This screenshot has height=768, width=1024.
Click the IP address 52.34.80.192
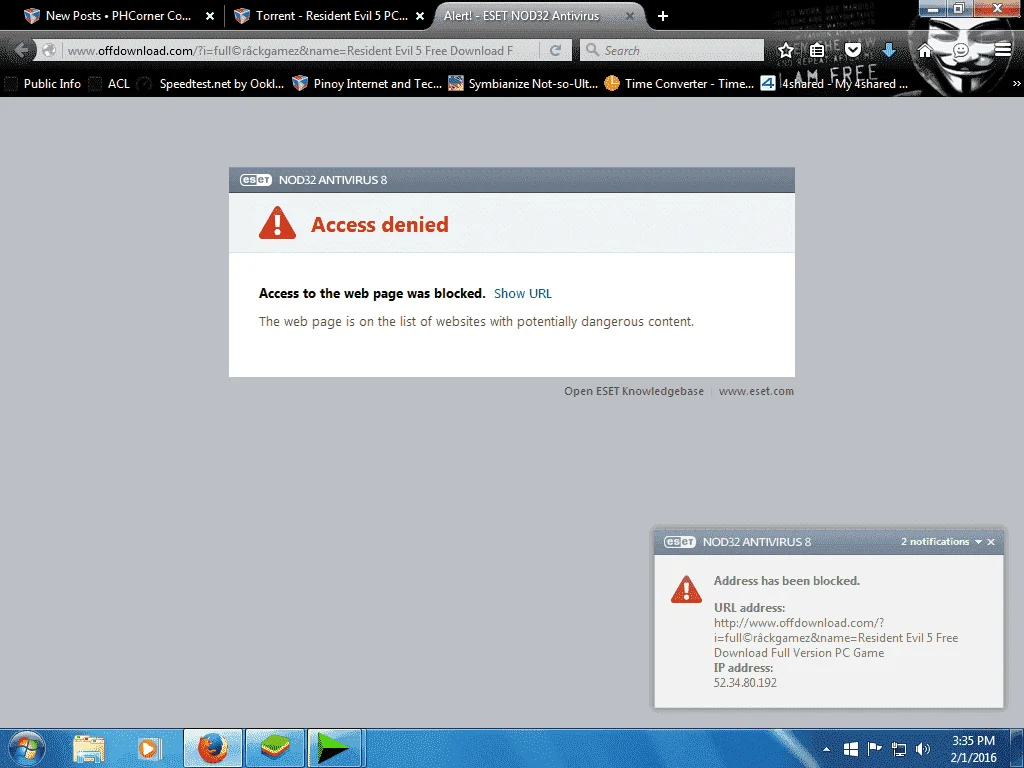point(745,682)
